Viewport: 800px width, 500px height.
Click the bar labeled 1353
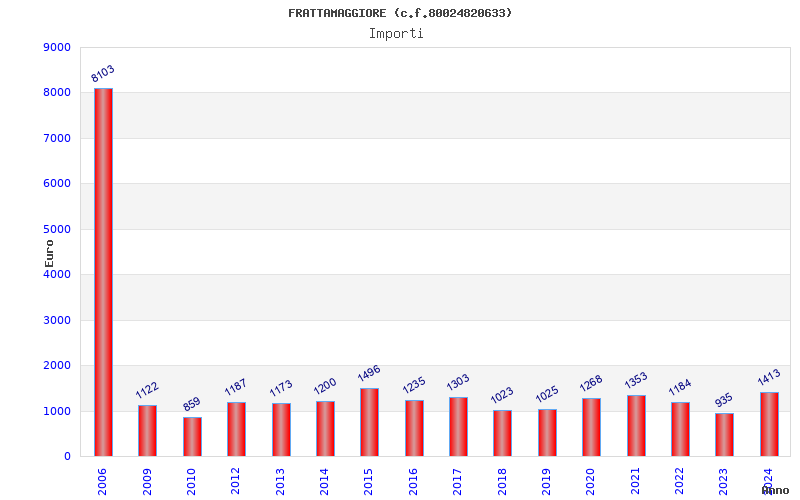point(636,426)
